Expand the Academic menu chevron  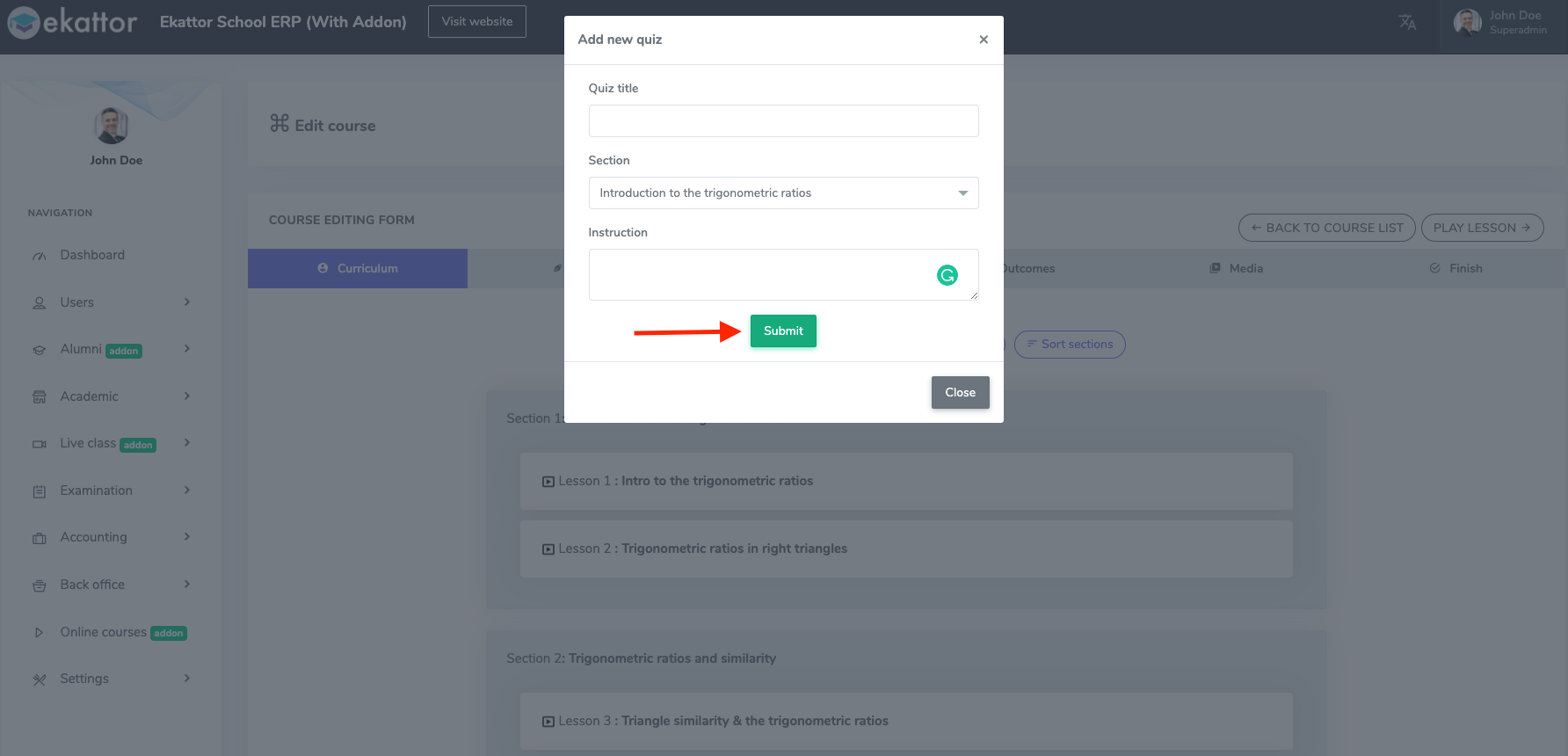[187, 396]
